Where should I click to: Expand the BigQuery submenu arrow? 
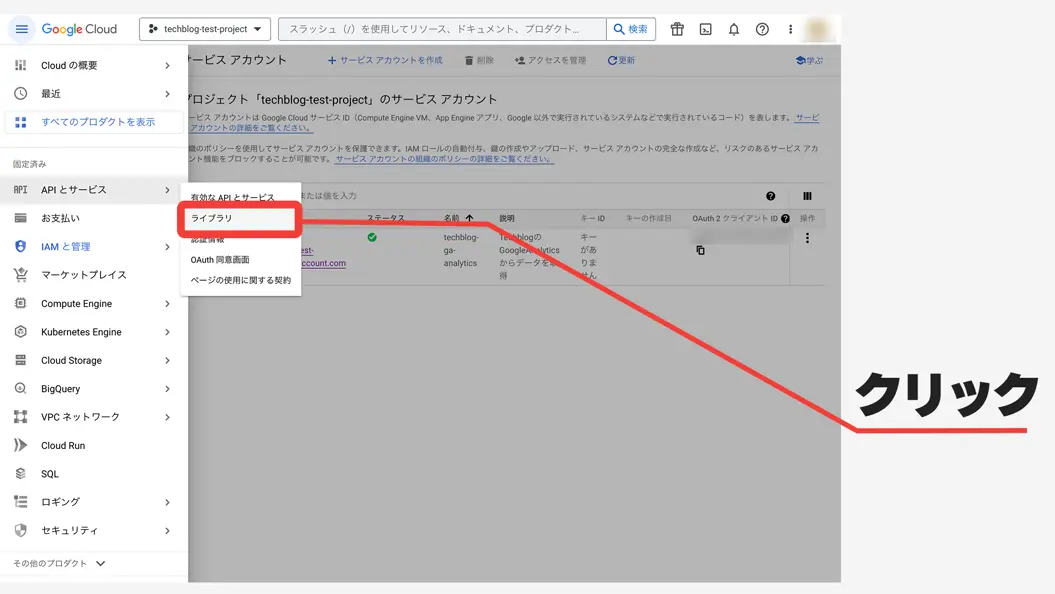tap(167, 389)
